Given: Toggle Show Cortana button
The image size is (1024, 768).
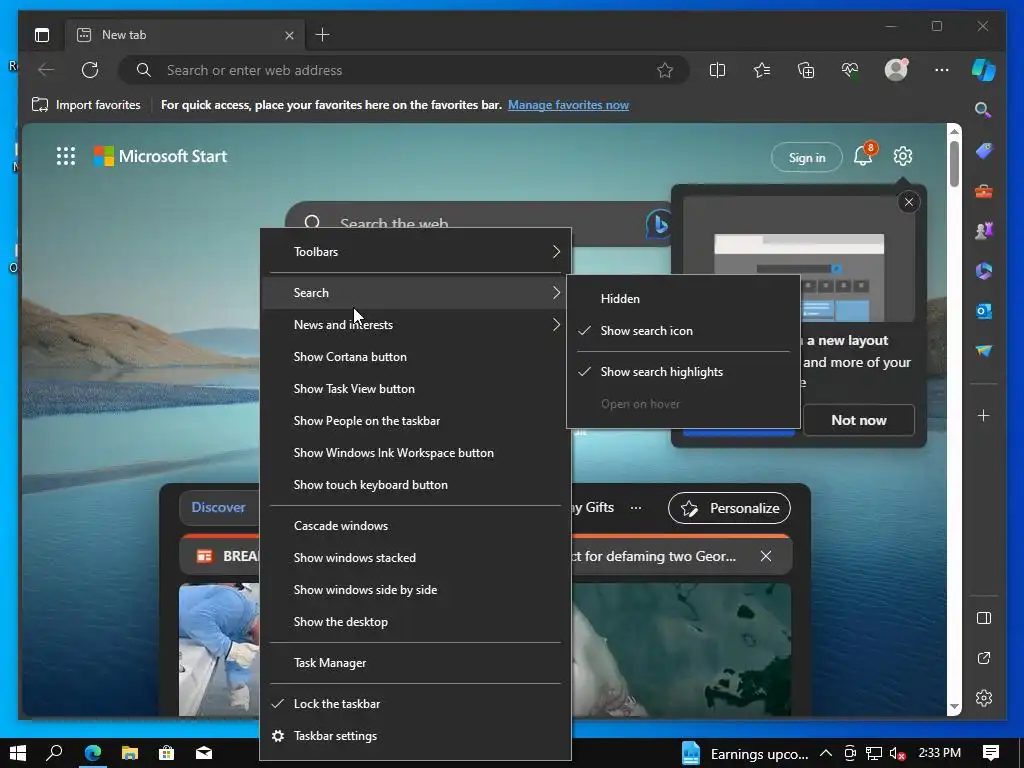Looking at the screenshot, I should [x=415, y=357].
